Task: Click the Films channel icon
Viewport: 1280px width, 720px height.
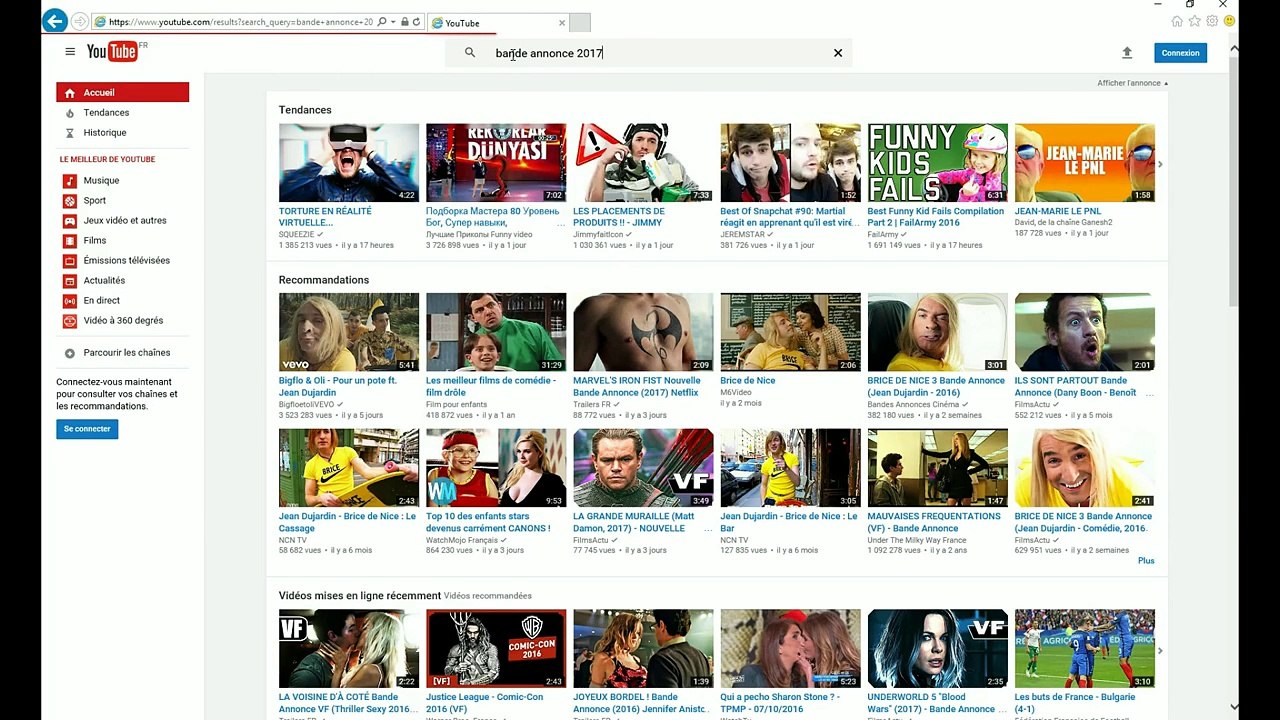Action: 70,241
